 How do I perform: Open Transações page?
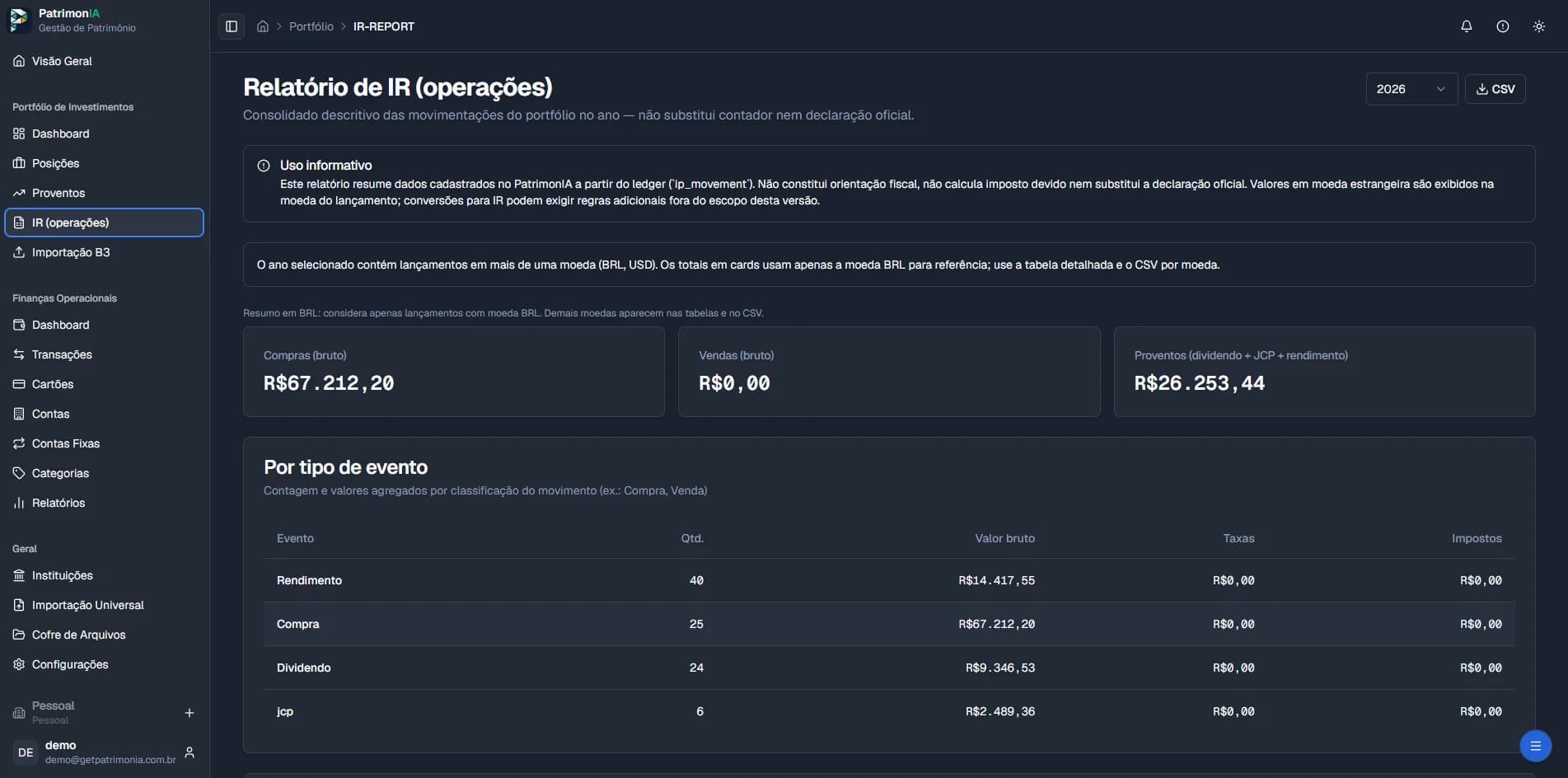[x=104, y=354]
